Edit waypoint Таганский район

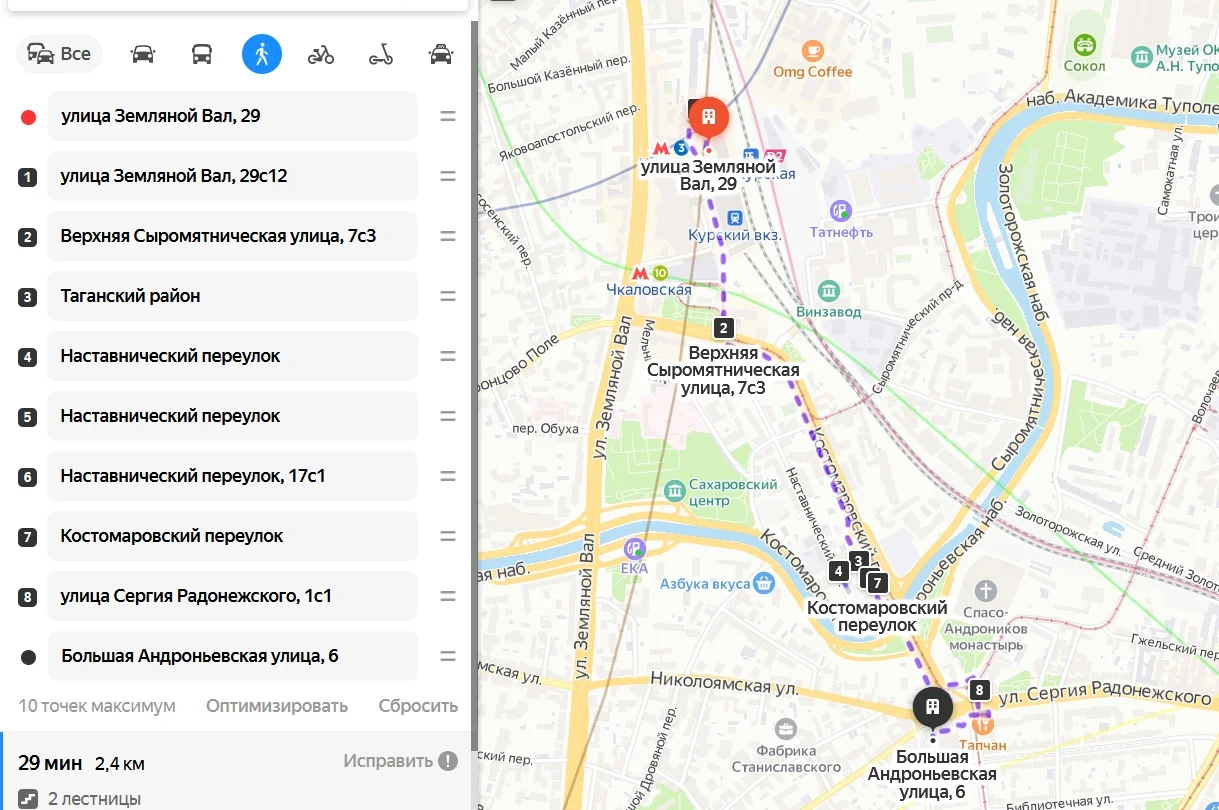232,296
